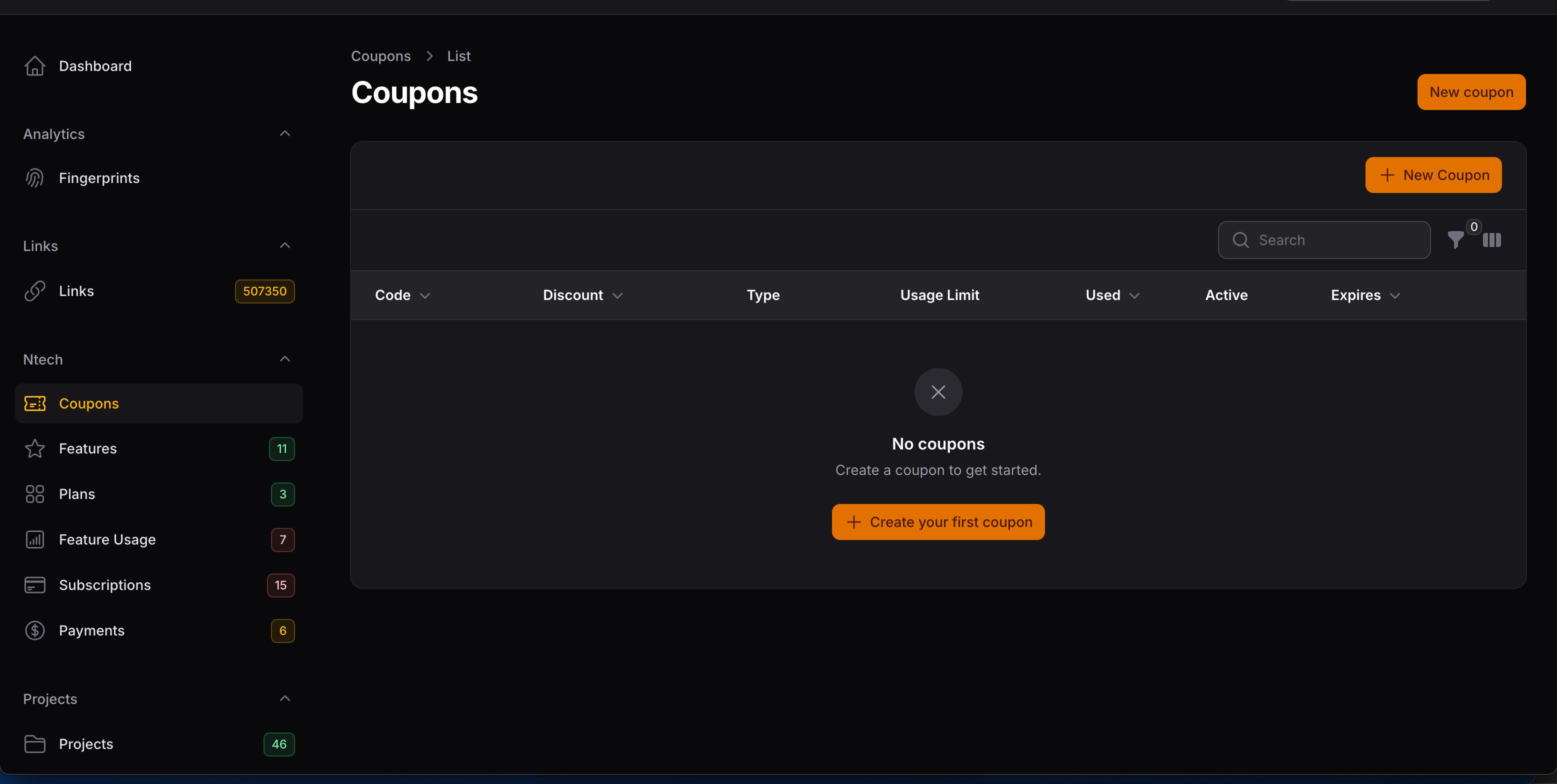Click the column visibility toggle icon
Image resolution: width=1557 pixels, height=784 pixels.
1491,240
